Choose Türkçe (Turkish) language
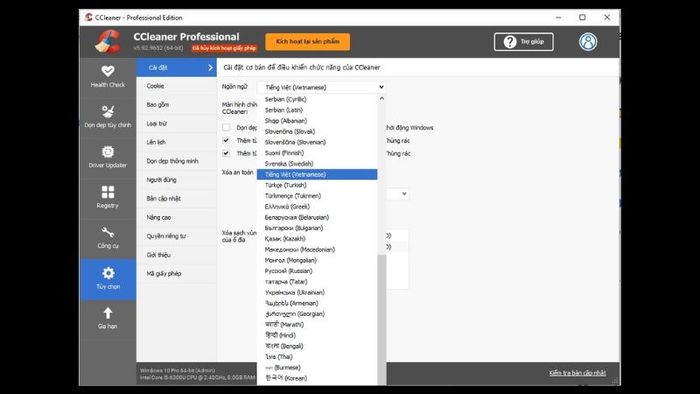 coord(317,185)
